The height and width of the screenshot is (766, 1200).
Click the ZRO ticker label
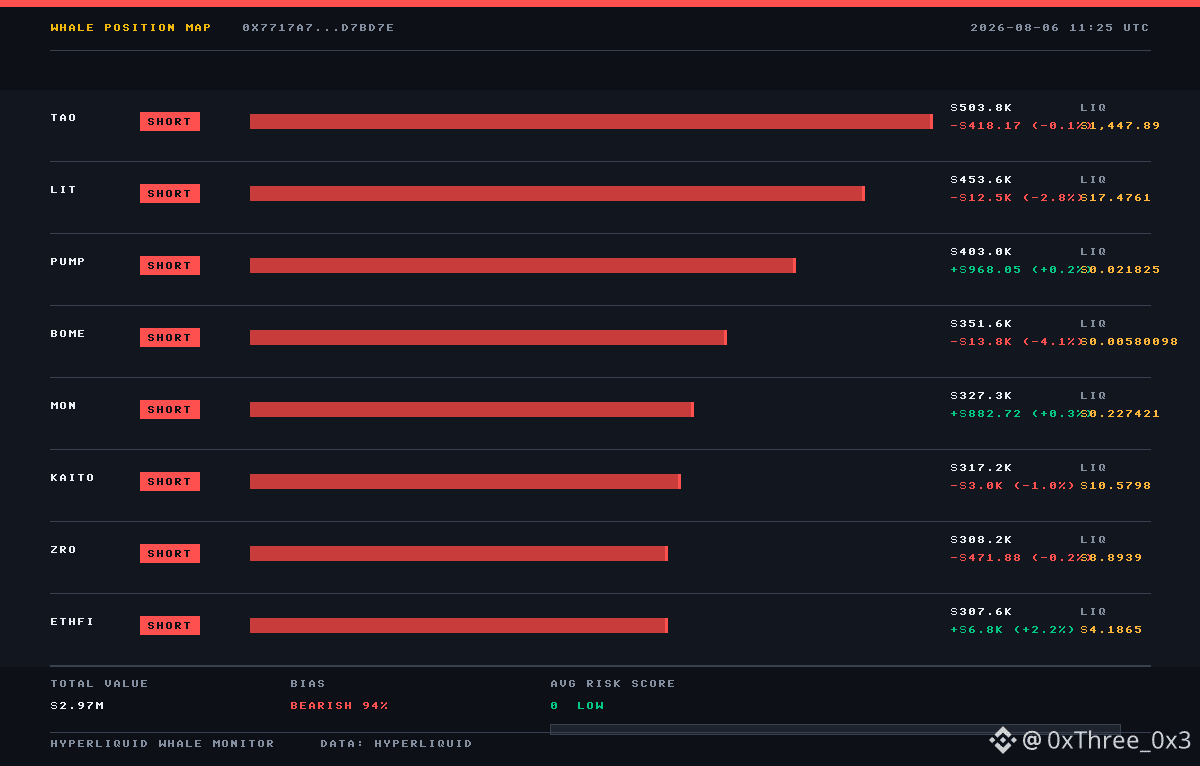pyautogui.click(x=64, y=550)
